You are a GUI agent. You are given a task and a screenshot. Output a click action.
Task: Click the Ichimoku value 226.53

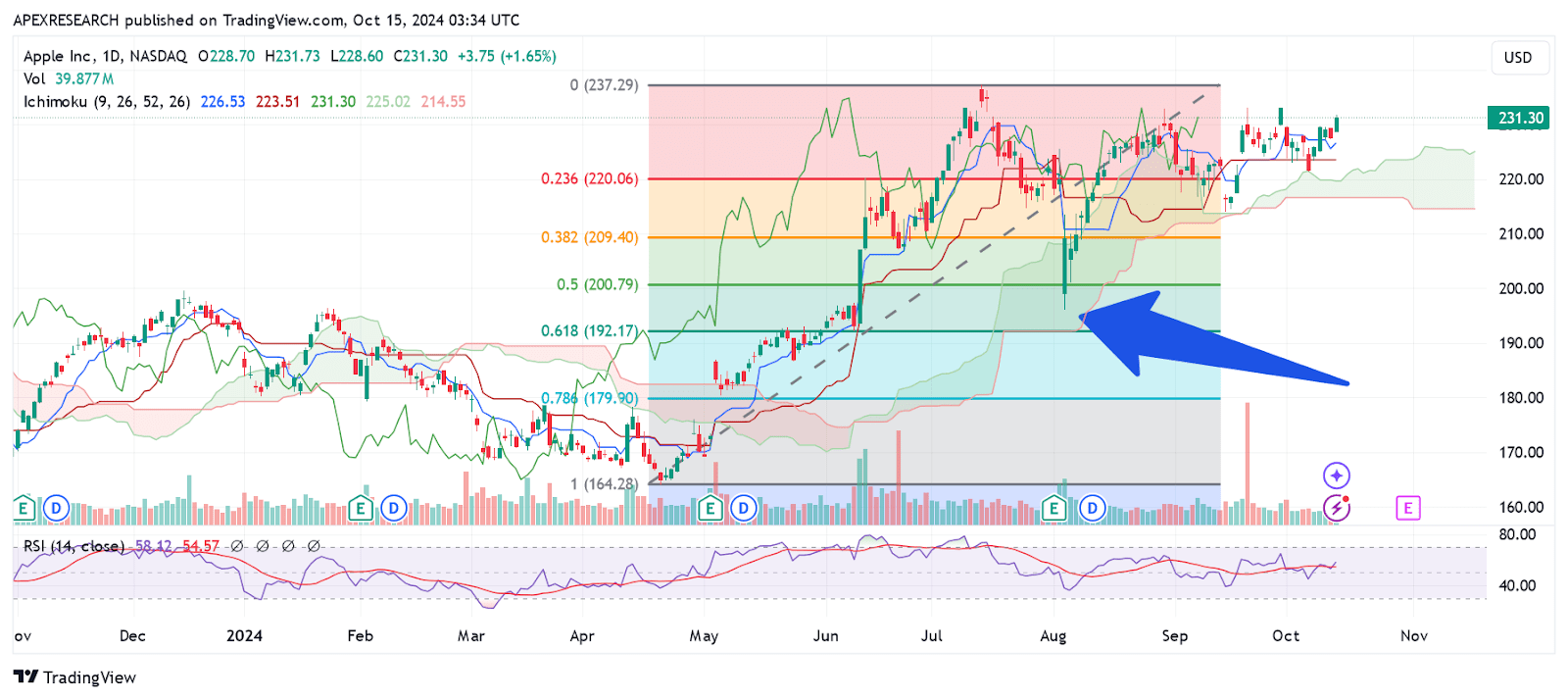(x=222, y=101)
